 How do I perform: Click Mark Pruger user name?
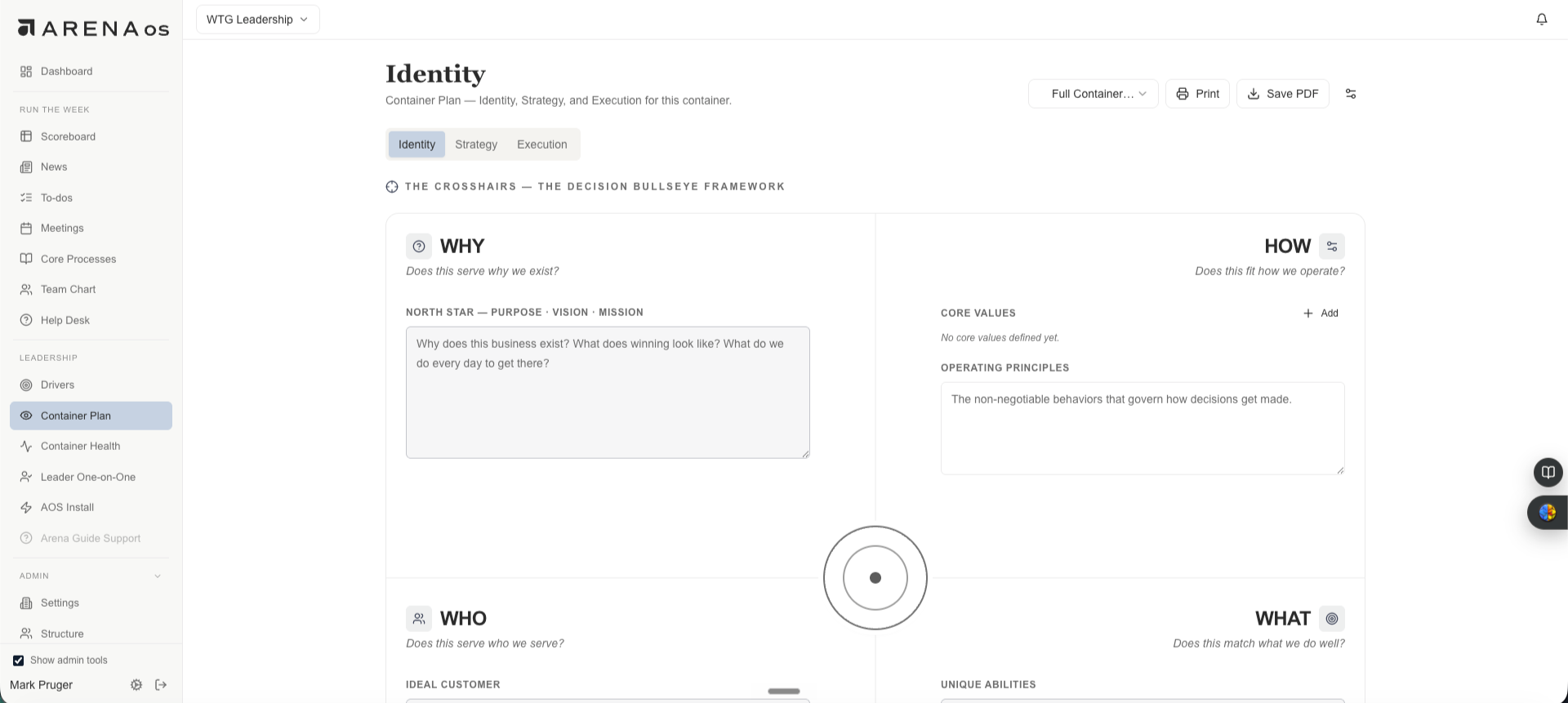(41, 685)
